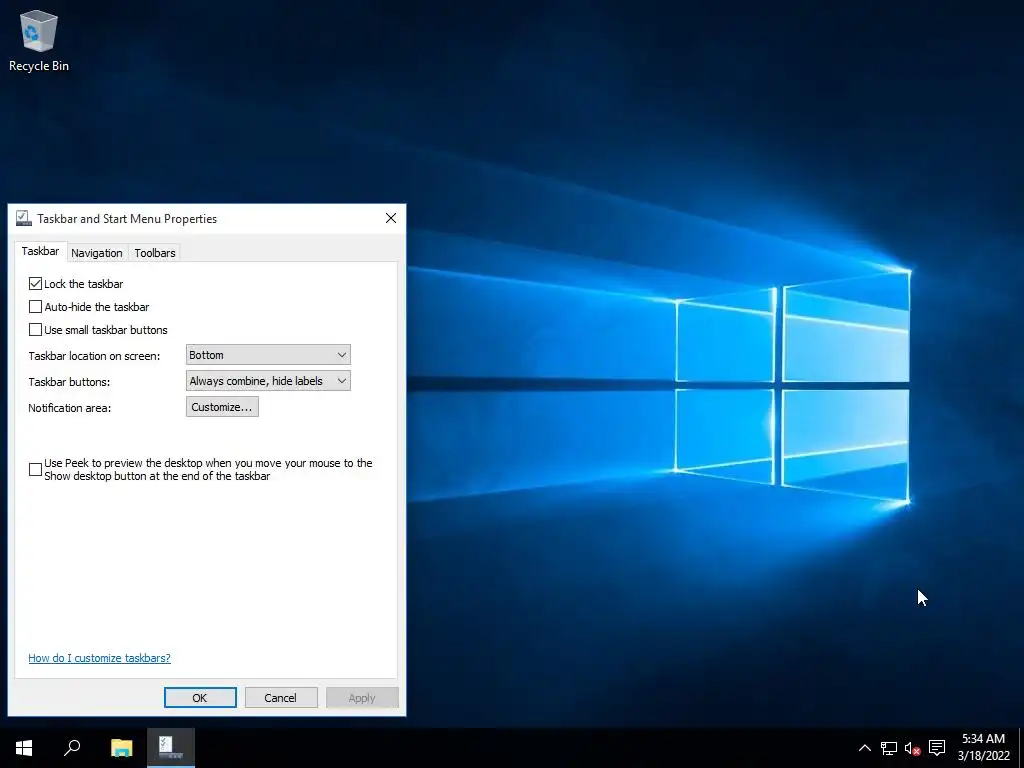Viewport: 1024px width, 768px height.
Task: Click the Taskbar location on screen label
Action: click(x=94, y=356)
